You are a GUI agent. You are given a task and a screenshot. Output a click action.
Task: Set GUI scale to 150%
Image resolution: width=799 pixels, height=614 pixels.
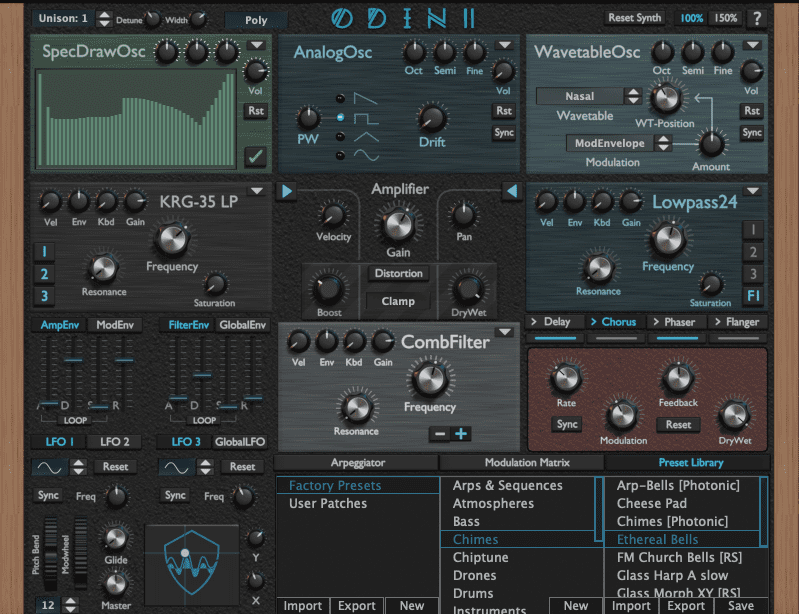pos(725,18)
